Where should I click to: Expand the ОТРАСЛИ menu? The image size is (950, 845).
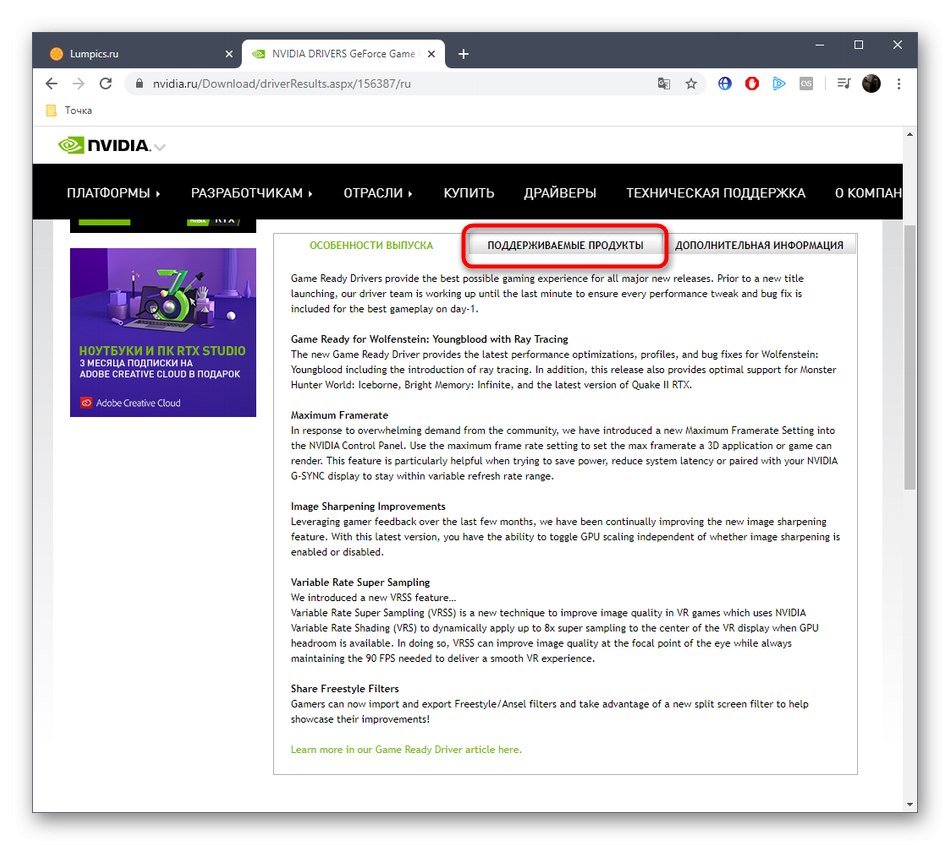(x=377, y=193)
